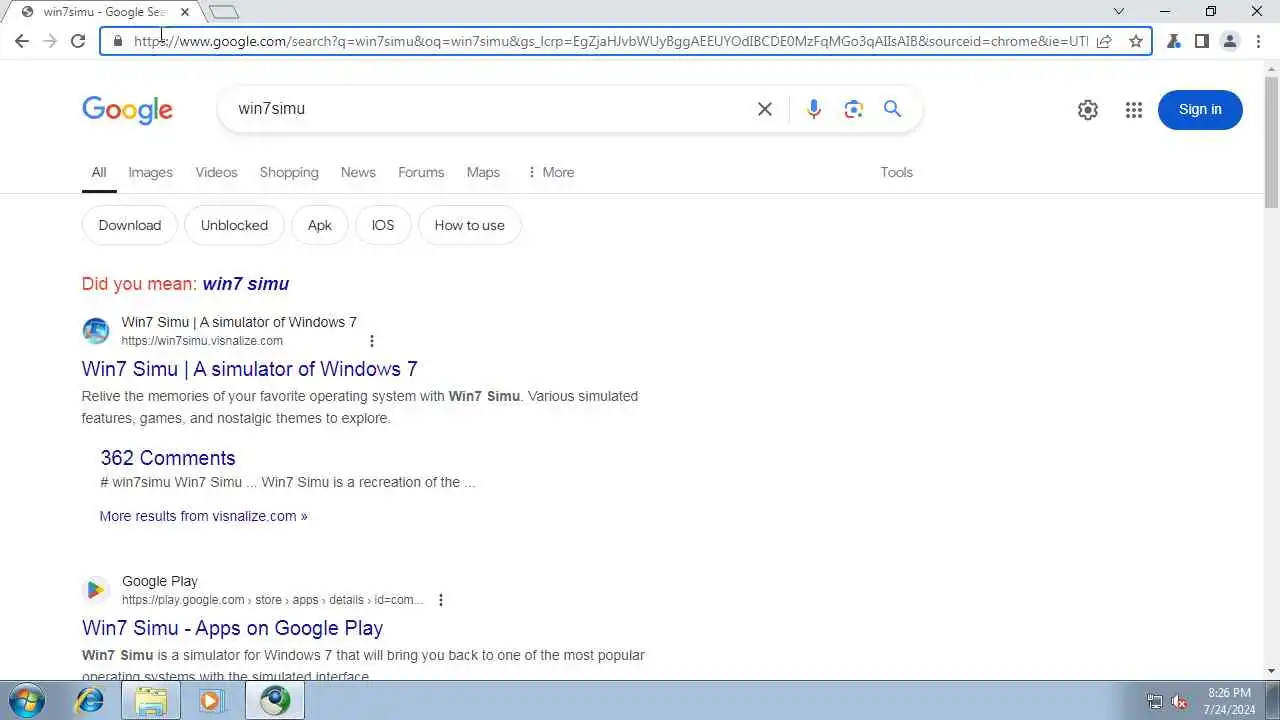This screenshot has width=1280, height=720.
Task: Bookmark this page with the star icon
Action: point(1135,41)
